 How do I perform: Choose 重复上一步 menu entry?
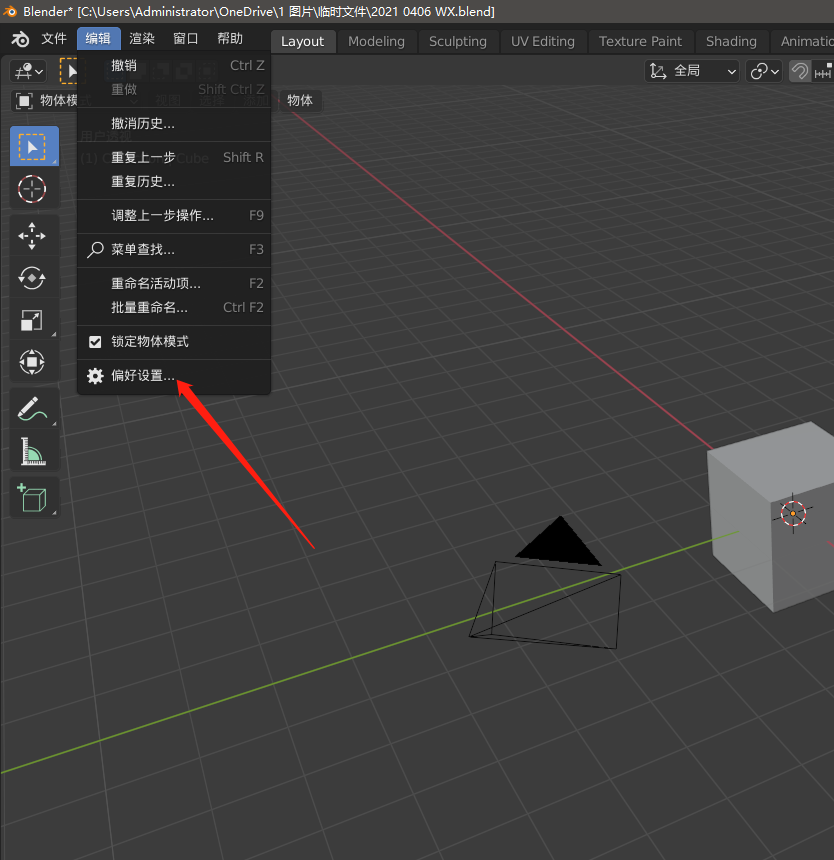click(x=174, y=157)
